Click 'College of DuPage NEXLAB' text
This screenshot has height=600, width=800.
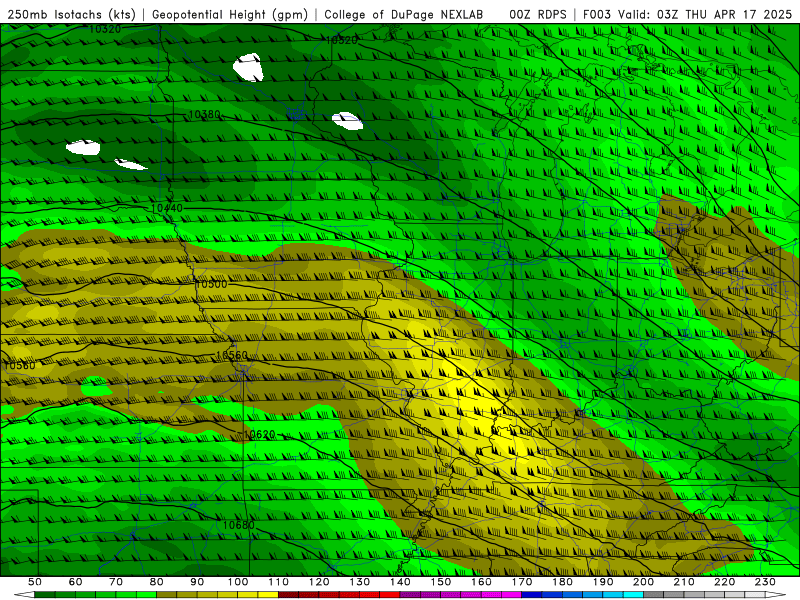pyautogui.click(x=403, y=15)
